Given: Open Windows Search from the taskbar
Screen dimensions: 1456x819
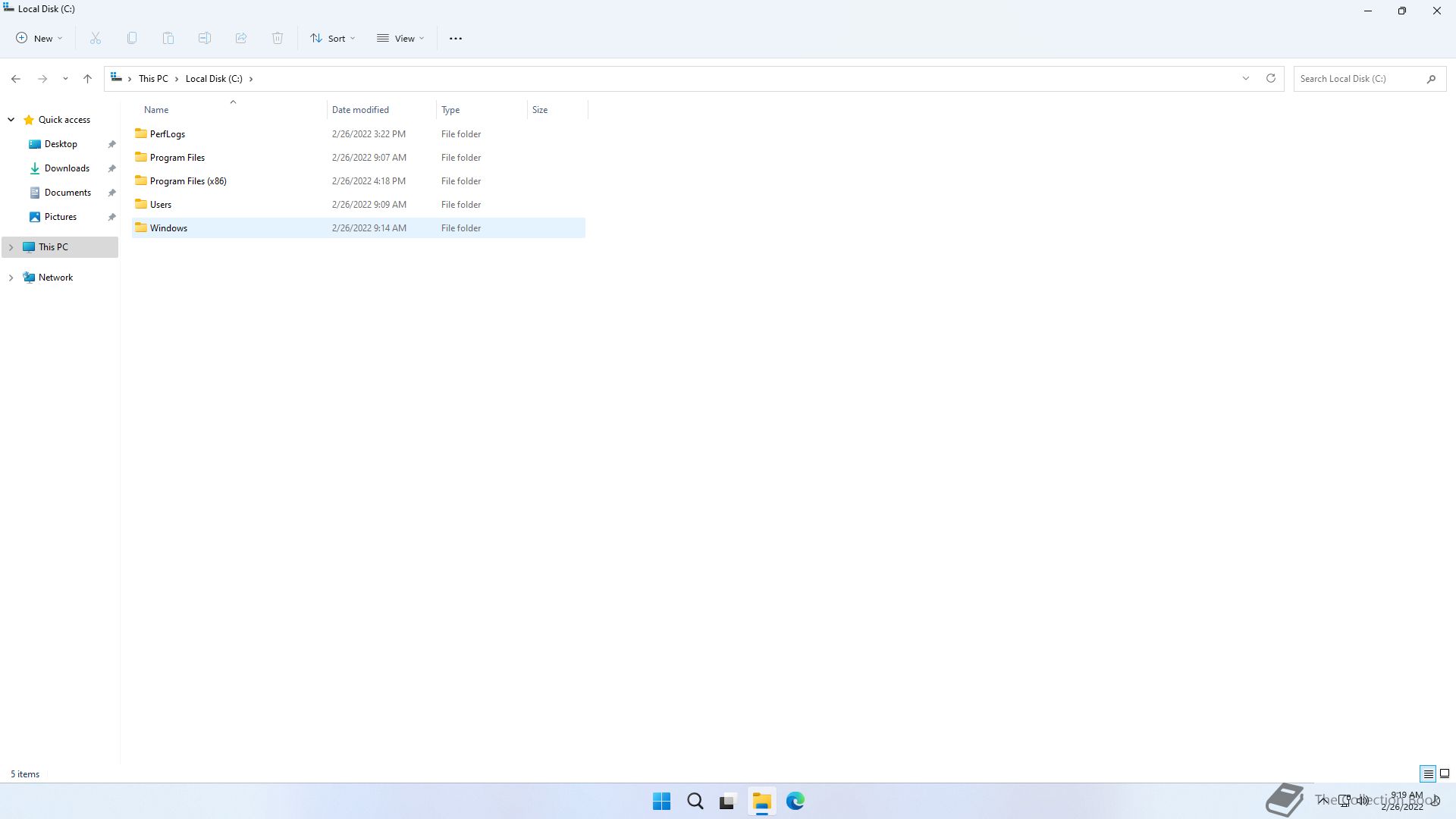Looking at the screenshot, I should [x=695, y=801].
